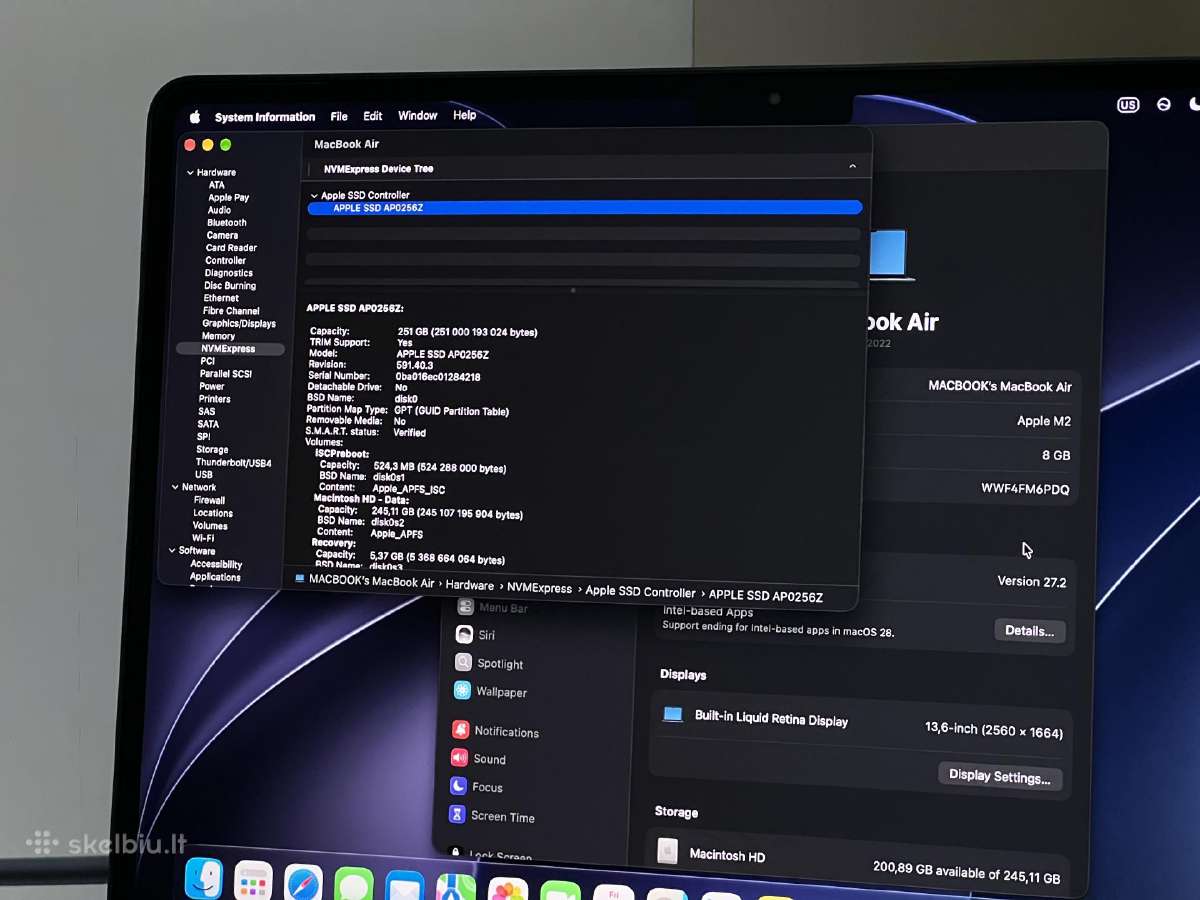Image resolution: width=1200 pixels, height=900 pixels.
Task: Select Card Reader in the sidebar
Action: pyautogui.click(x=231, y=248)
